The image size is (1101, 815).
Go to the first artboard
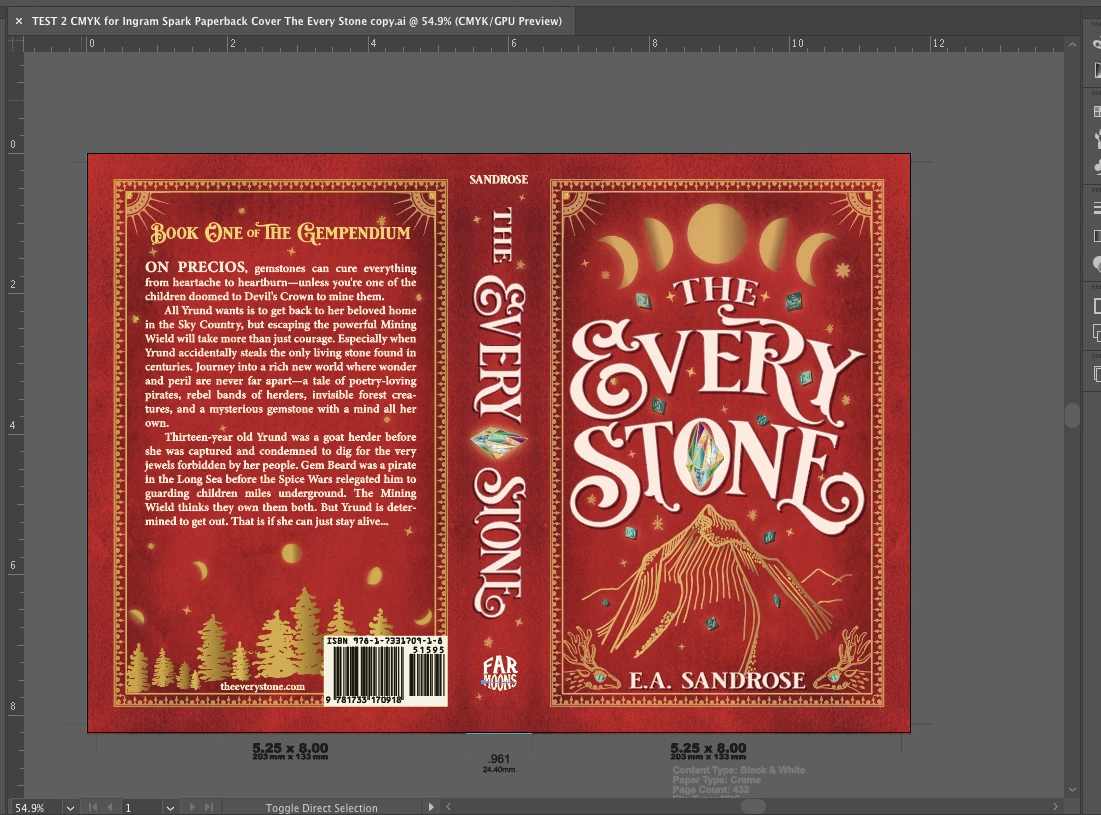tap(93, 807)
